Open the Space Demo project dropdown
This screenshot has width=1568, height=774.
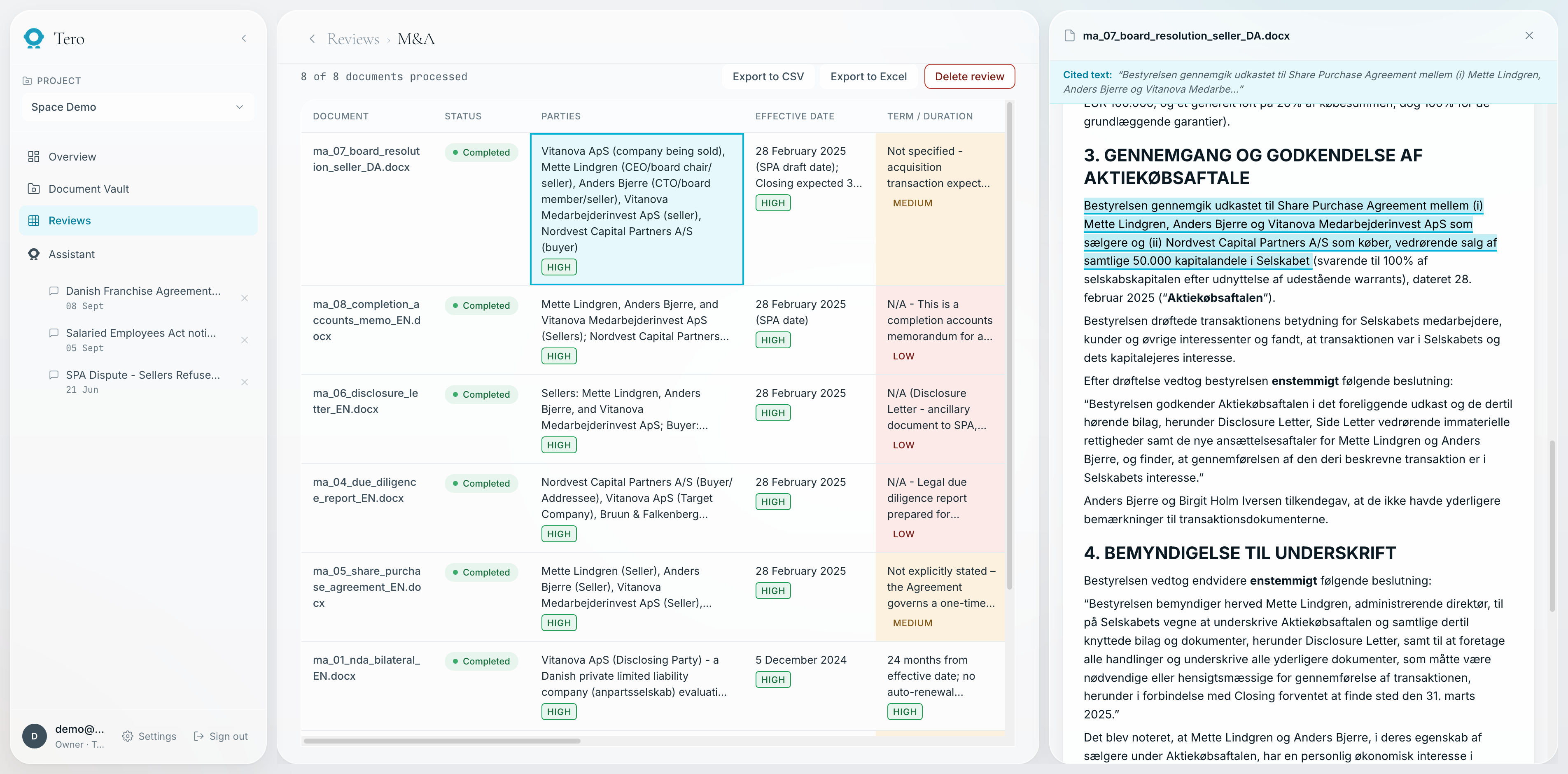pos(138,107)
